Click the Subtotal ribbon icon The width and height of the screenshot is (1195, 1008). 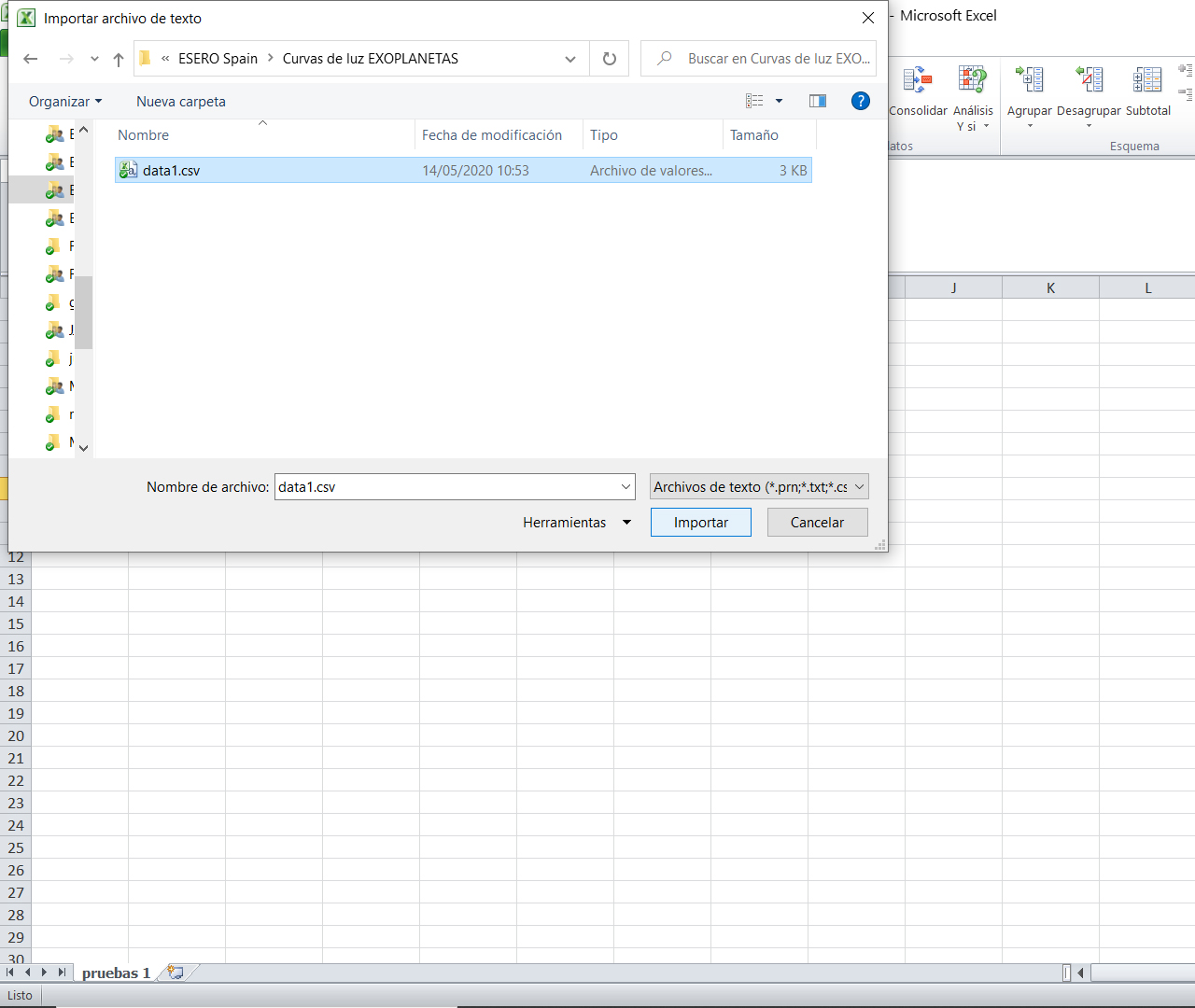click(1147, 81)
